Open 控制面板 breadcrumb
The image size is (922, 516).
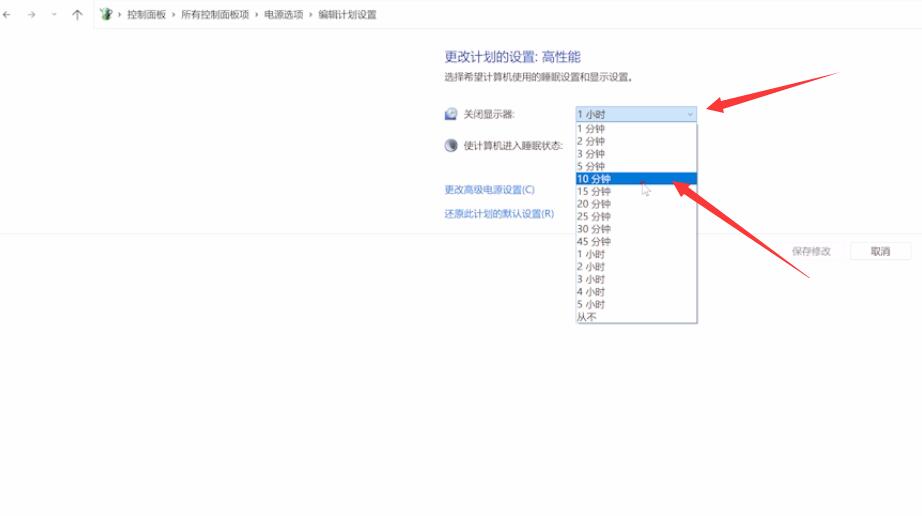coord(146,15)
